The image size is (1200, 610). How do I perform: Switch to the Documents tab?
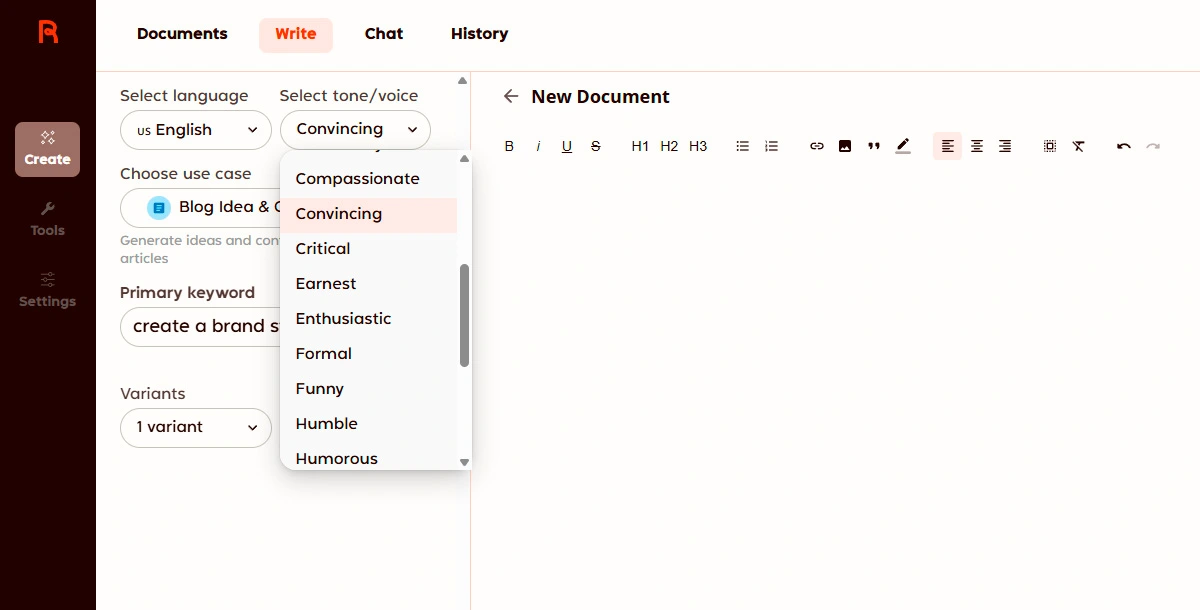click(x=182, y=34)
